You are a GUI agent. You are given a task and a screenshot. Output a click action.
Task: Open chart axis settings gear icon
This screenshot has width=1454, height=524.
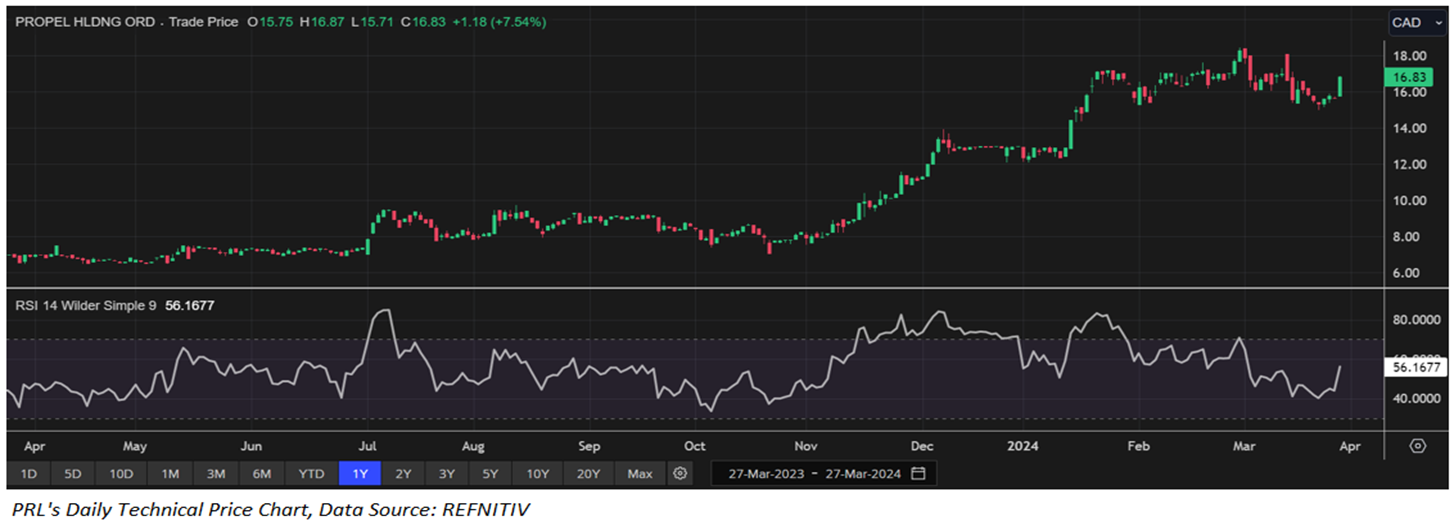1417,446
